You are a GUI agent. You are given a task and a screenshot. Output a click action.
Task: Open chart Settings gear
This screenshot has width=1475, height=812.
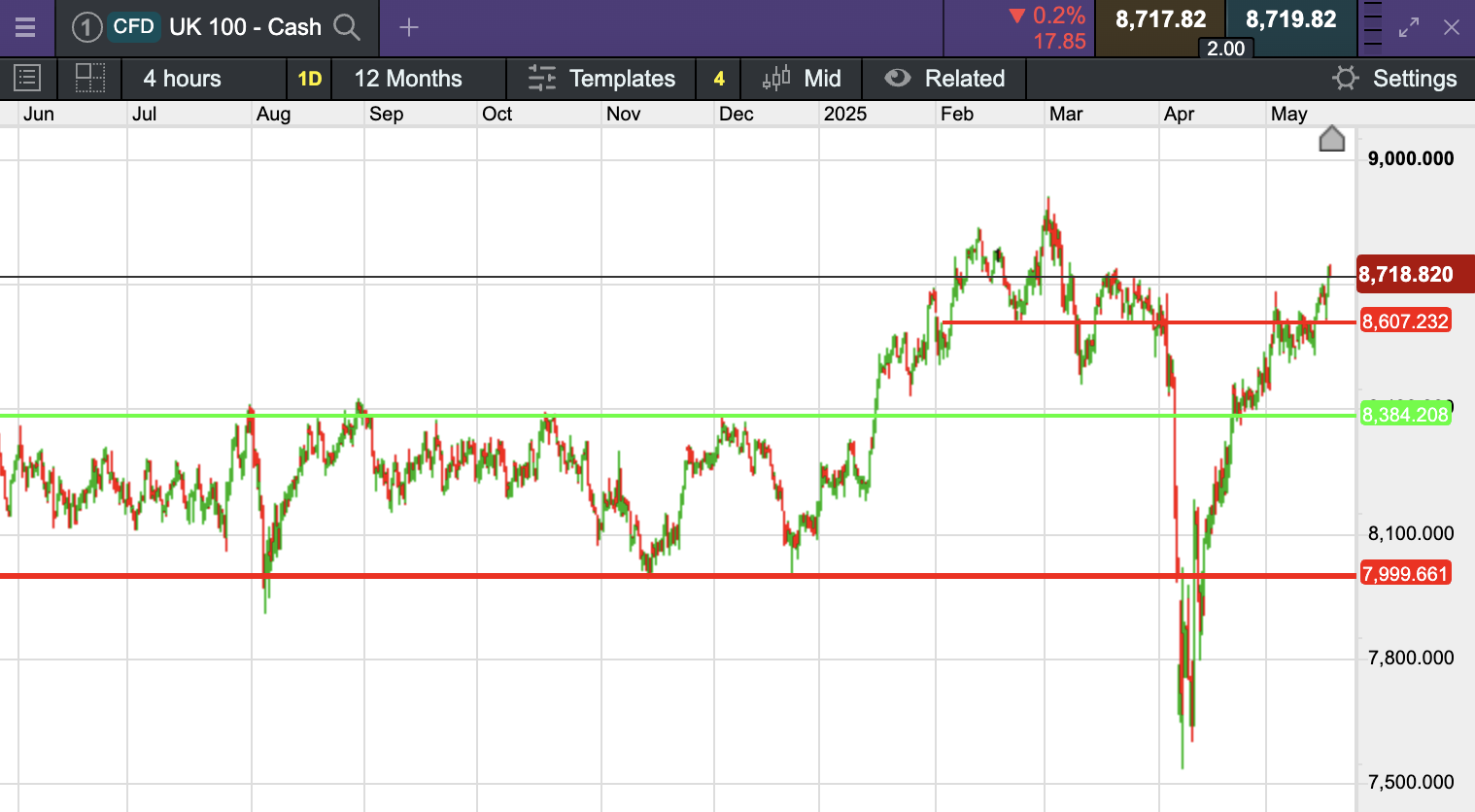pyautogui.click(x=1395, y=79)
